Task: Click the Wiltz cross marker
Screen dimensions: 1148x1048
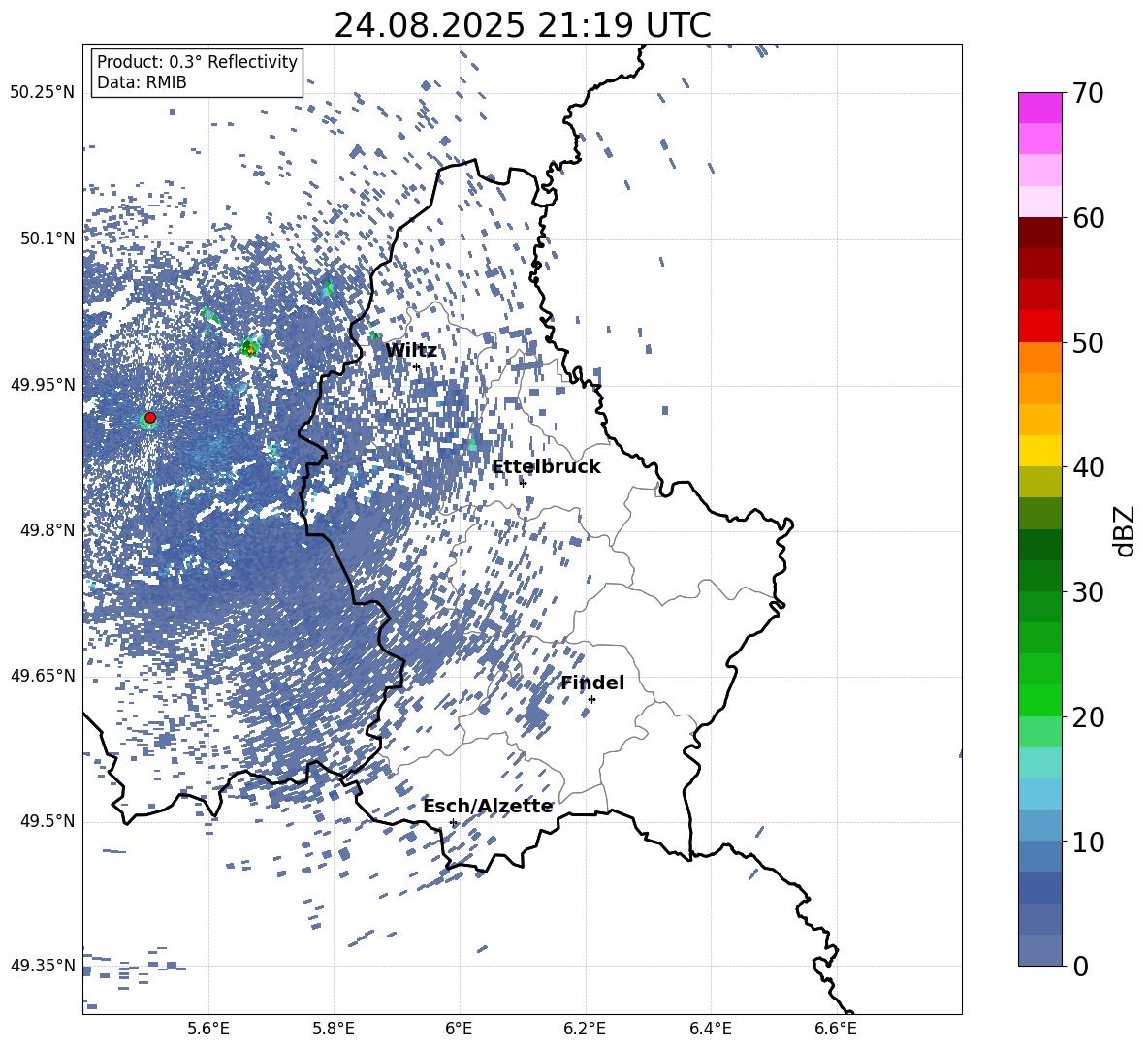Action: (417, 366)
